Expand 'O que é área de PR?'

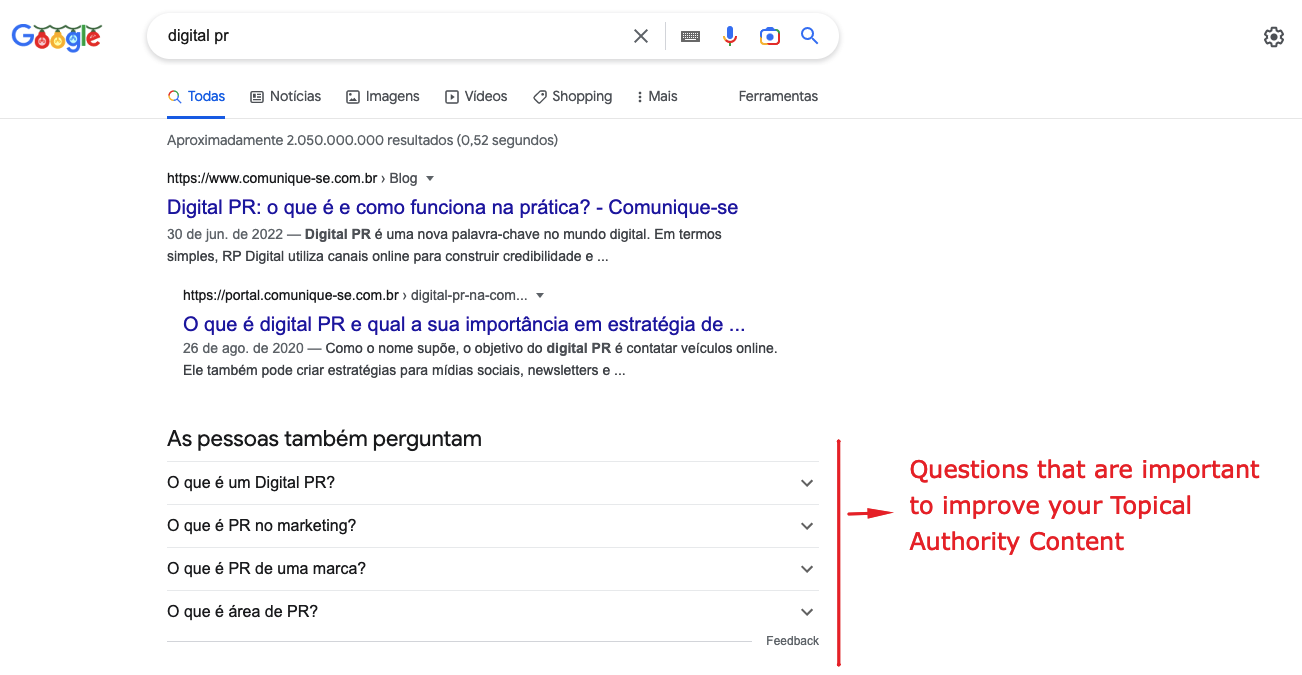(807, 611)
